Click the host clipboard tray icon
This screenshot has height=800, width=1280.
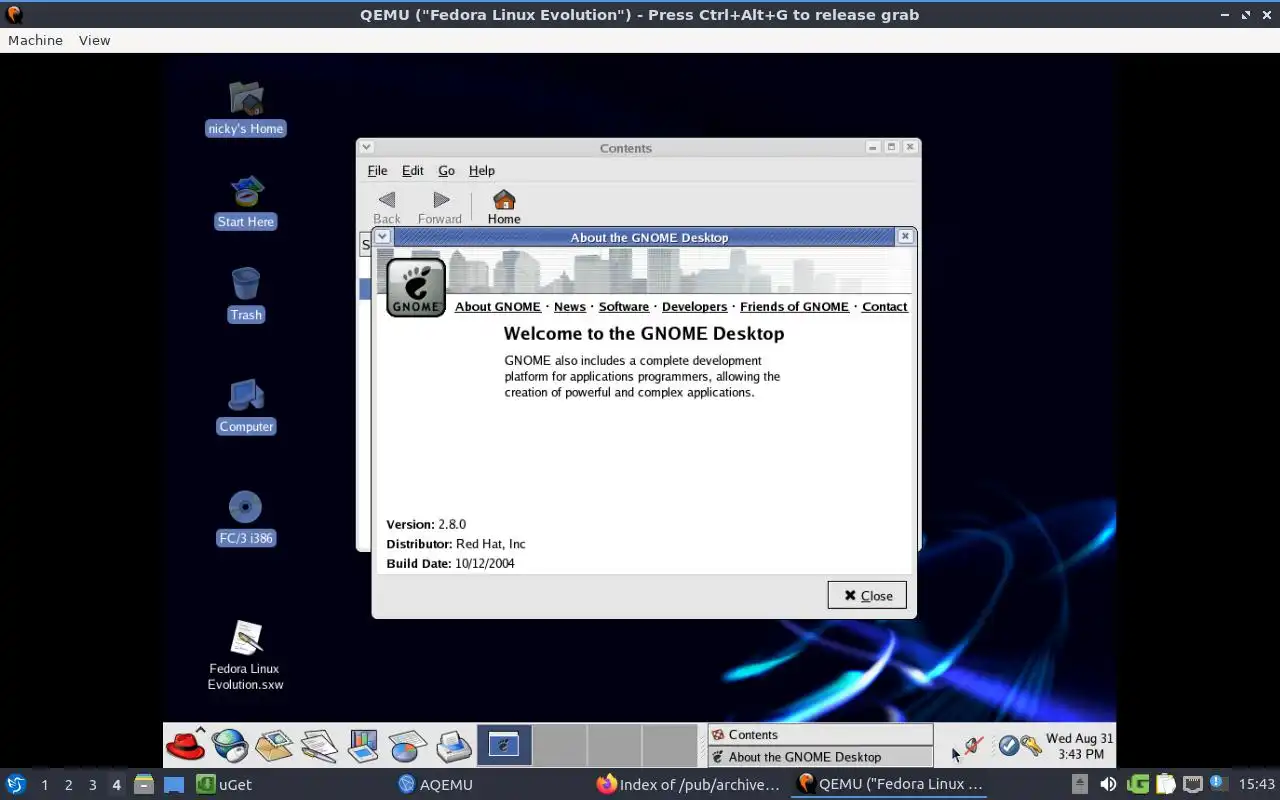[1165, 784]
